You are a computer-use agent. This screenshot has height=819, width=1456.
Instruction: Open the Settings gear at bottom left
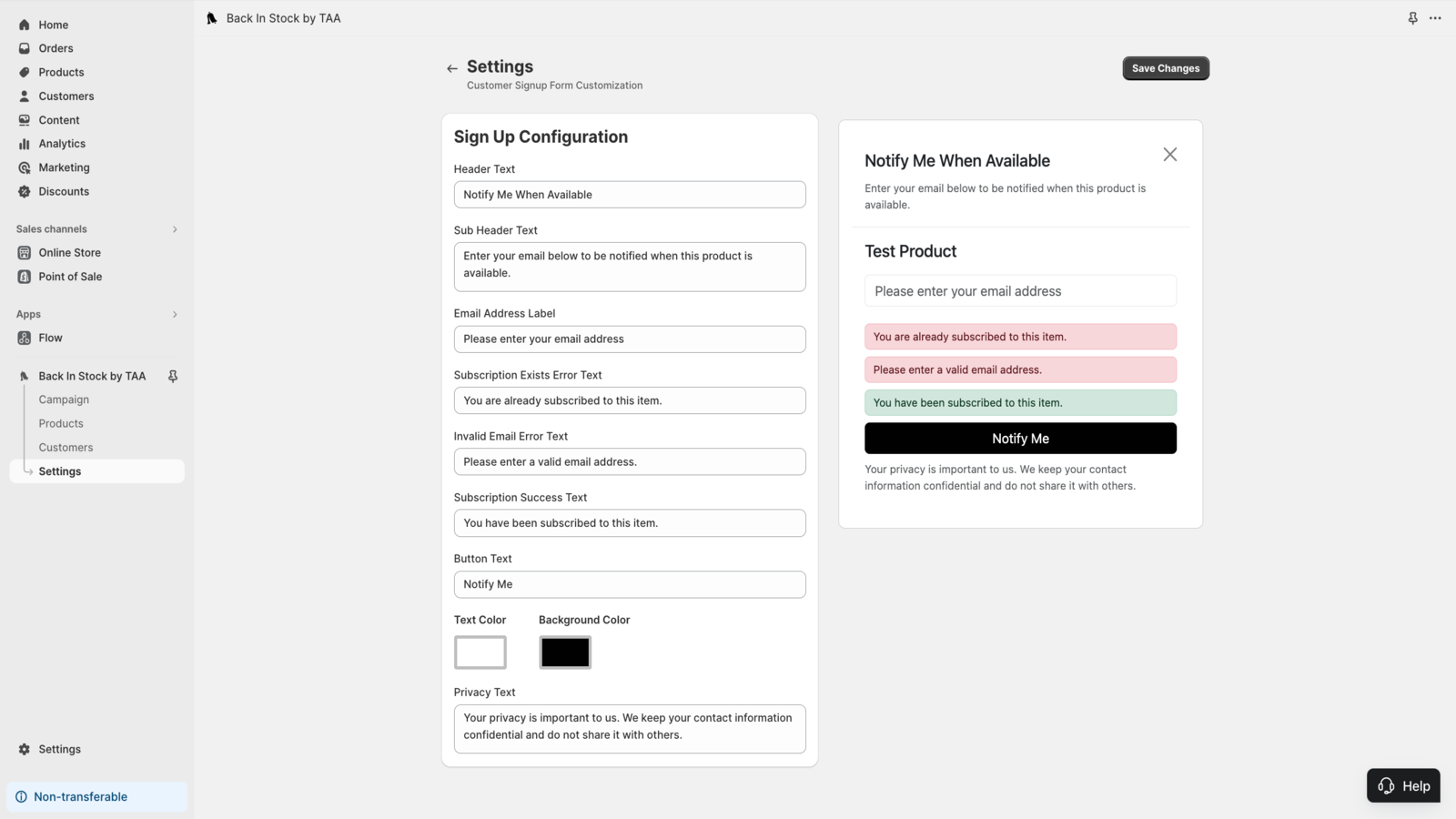coord(25,749)
